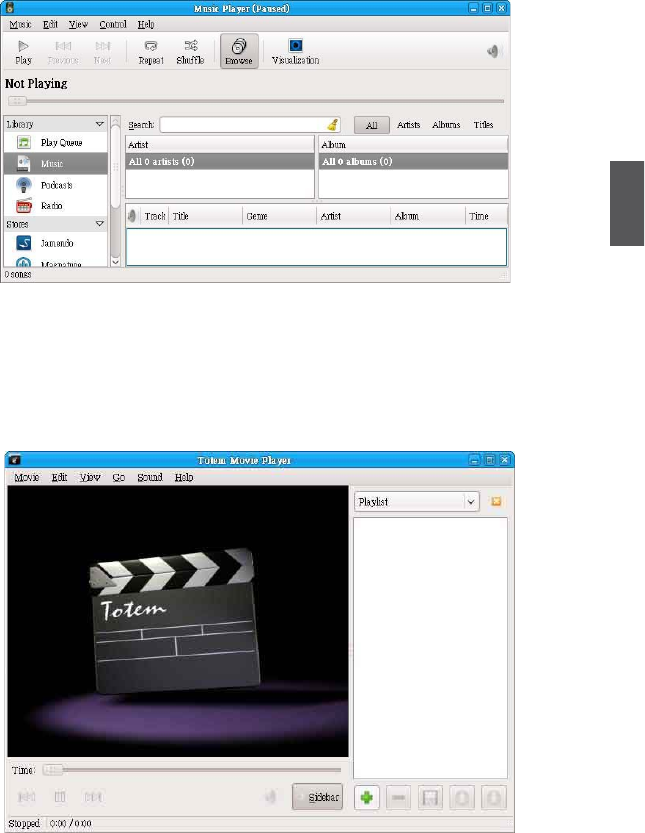Click the Music Player volume speaker icon

[x=494, y=52]
